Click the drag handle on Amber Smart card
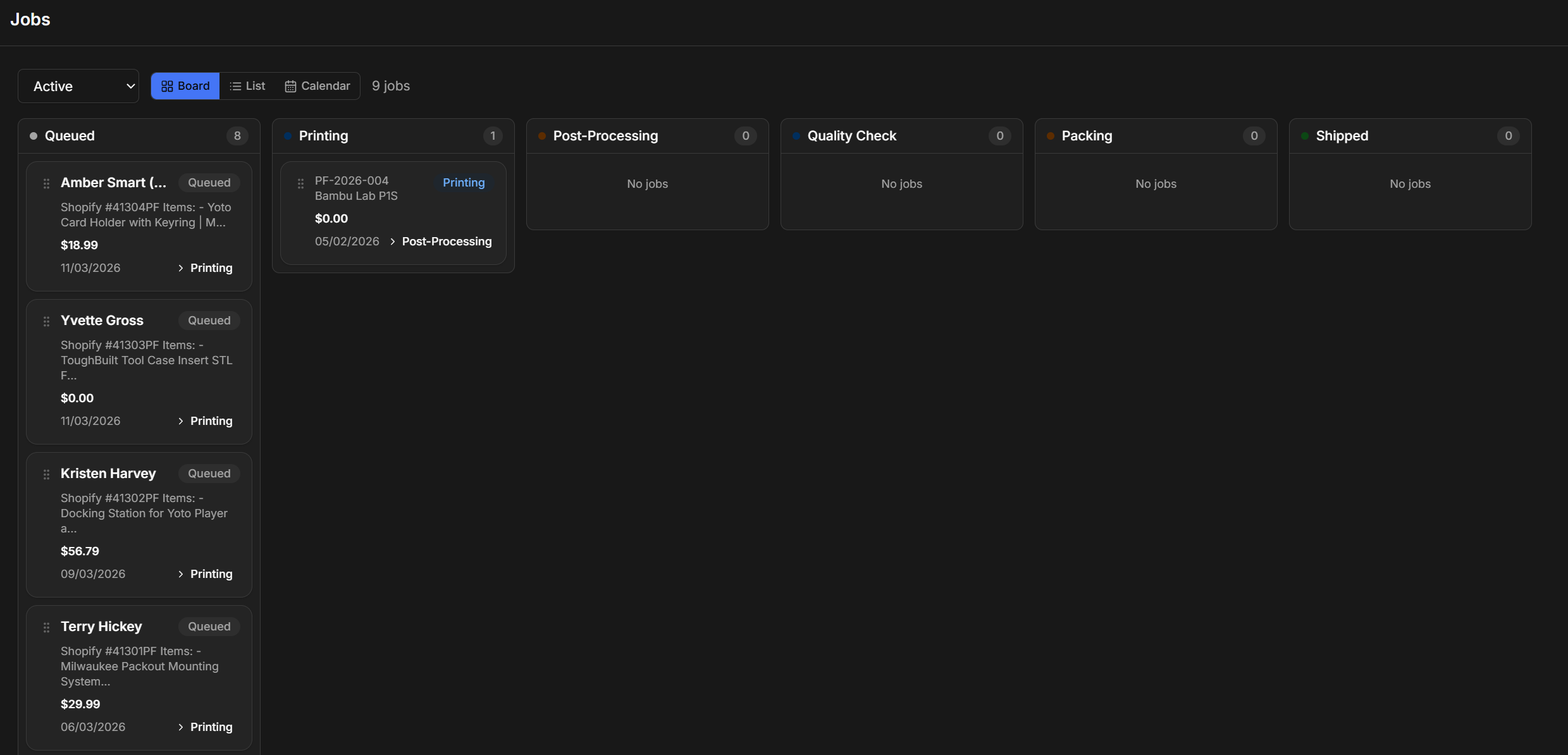 click(46, 183)
